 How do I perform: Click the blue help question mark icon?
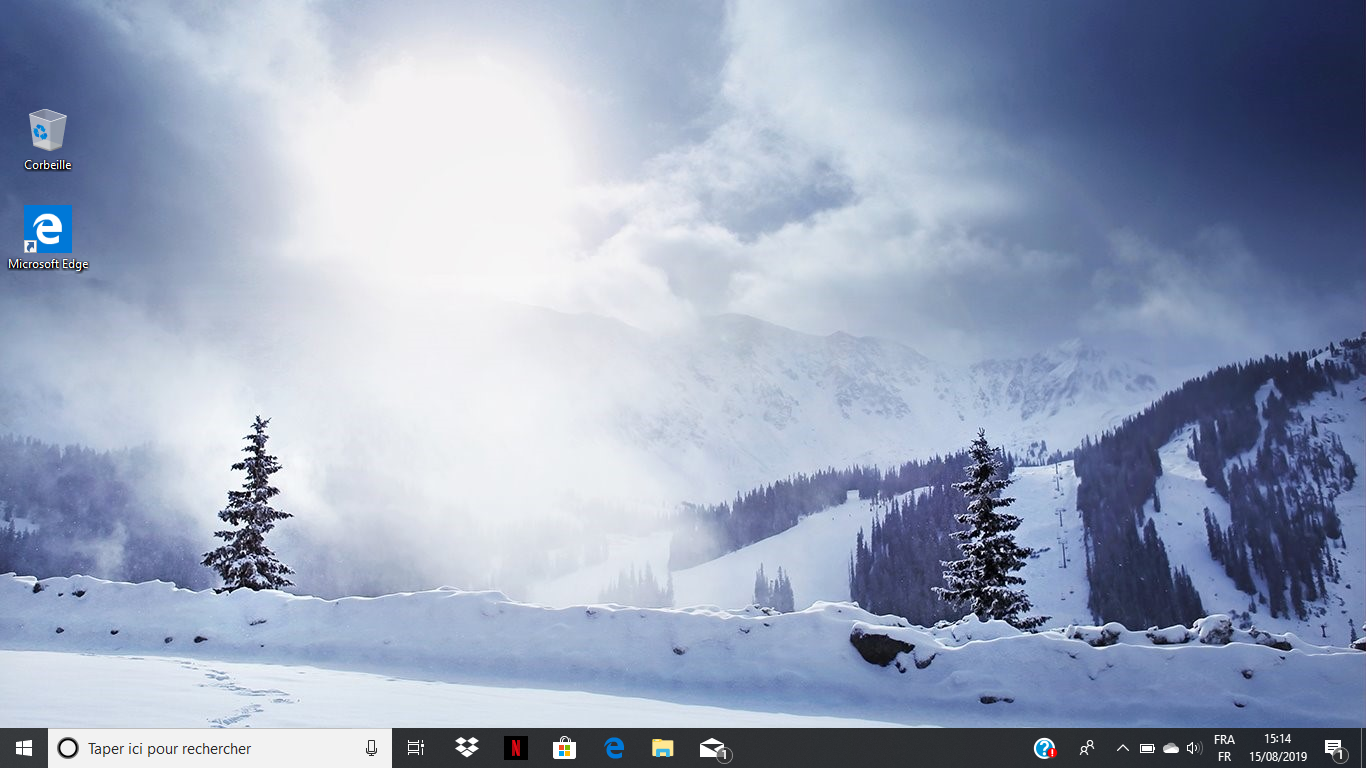tap(1044, 748)
